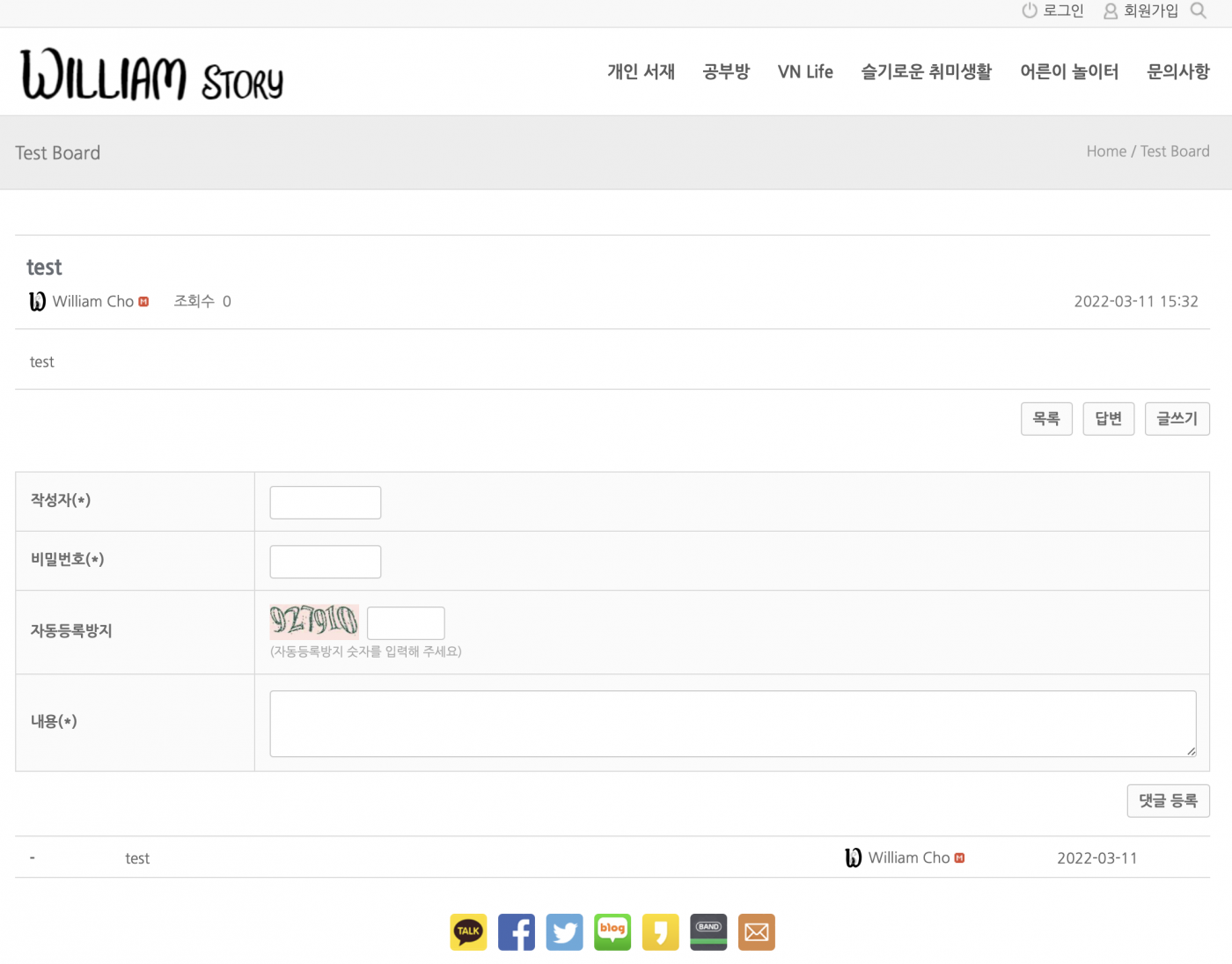
Task: Open 슬기로운 취미생활 menu
Action: 927,71
